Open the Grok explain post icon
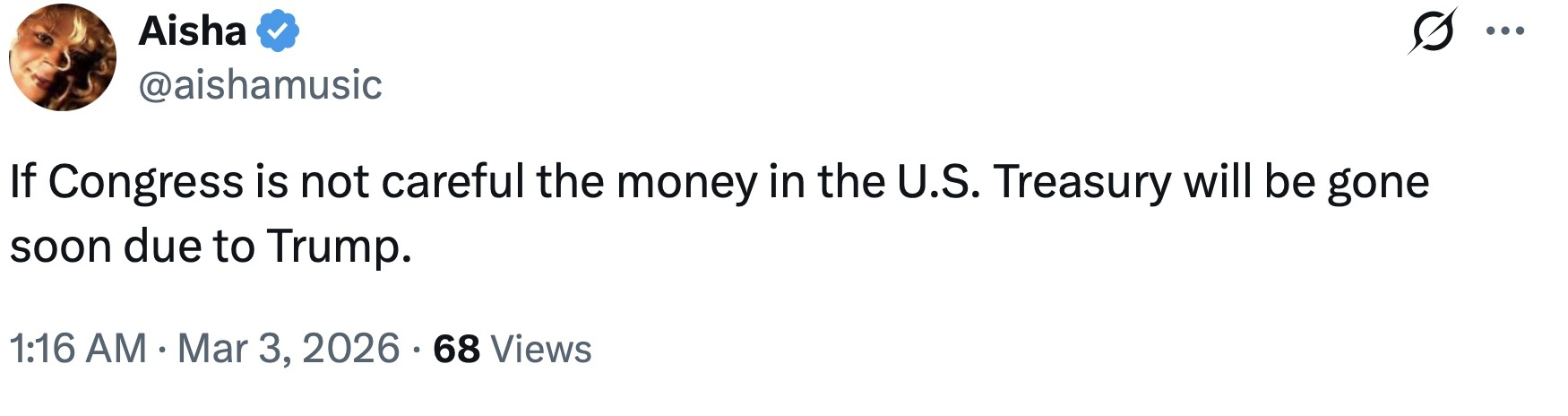 pos(1432,31)
